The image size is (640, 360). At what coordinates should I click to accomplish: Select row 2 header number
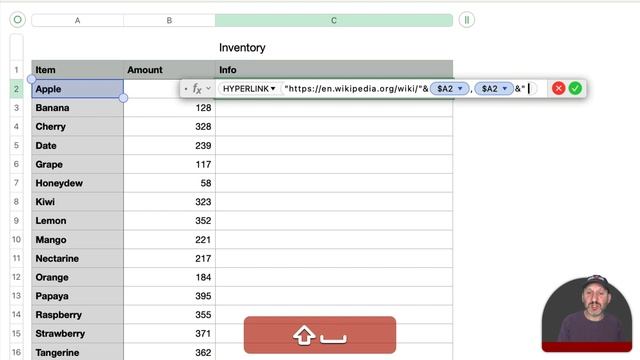(16, 89)
